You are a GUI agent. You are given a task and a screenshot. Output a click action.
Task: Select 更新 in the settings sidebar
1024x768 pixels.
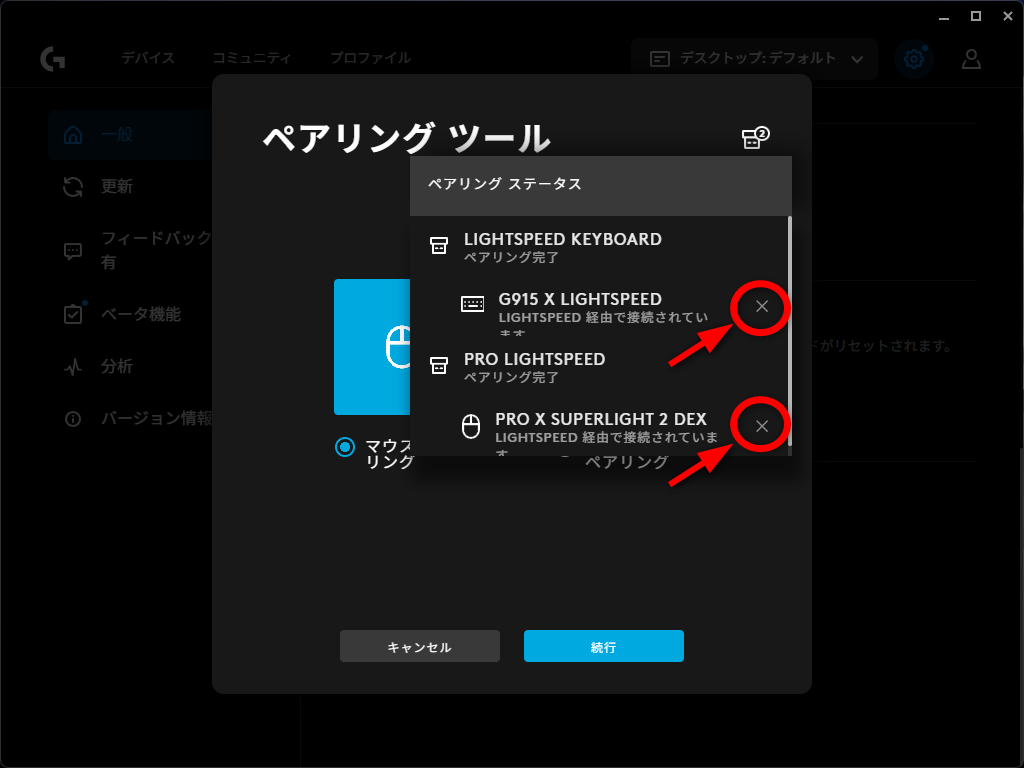(x=116, y=187)
